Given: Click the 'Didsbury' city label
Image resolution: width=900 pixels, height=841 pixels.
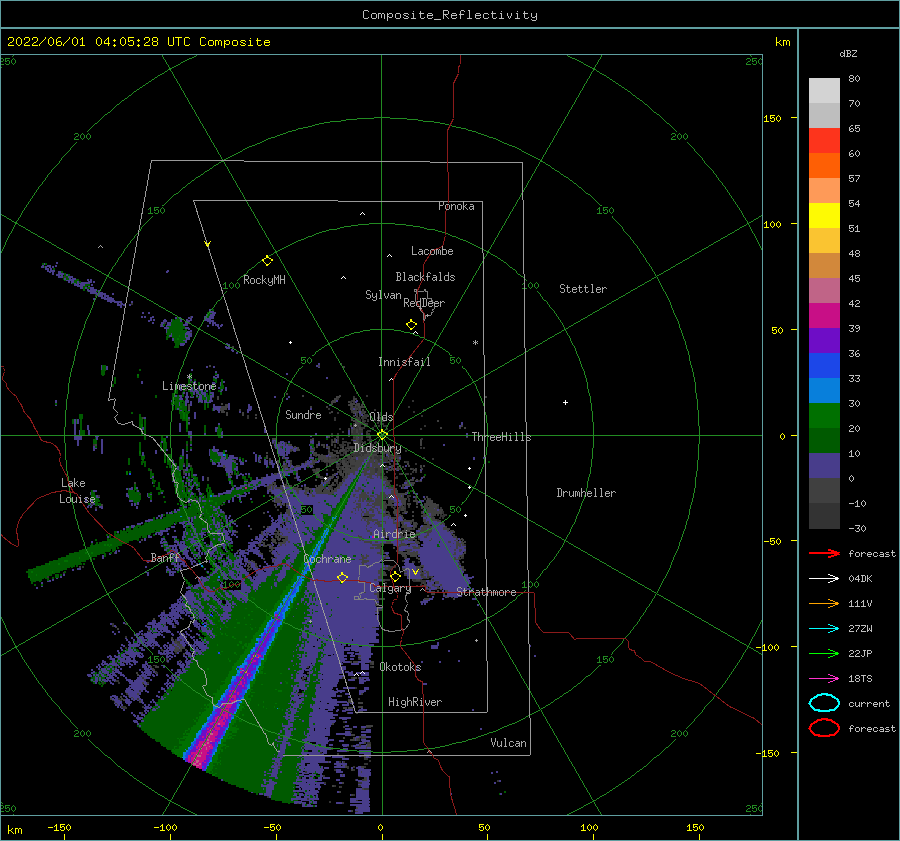Looking at the screenshot, I should coord(377,448).
